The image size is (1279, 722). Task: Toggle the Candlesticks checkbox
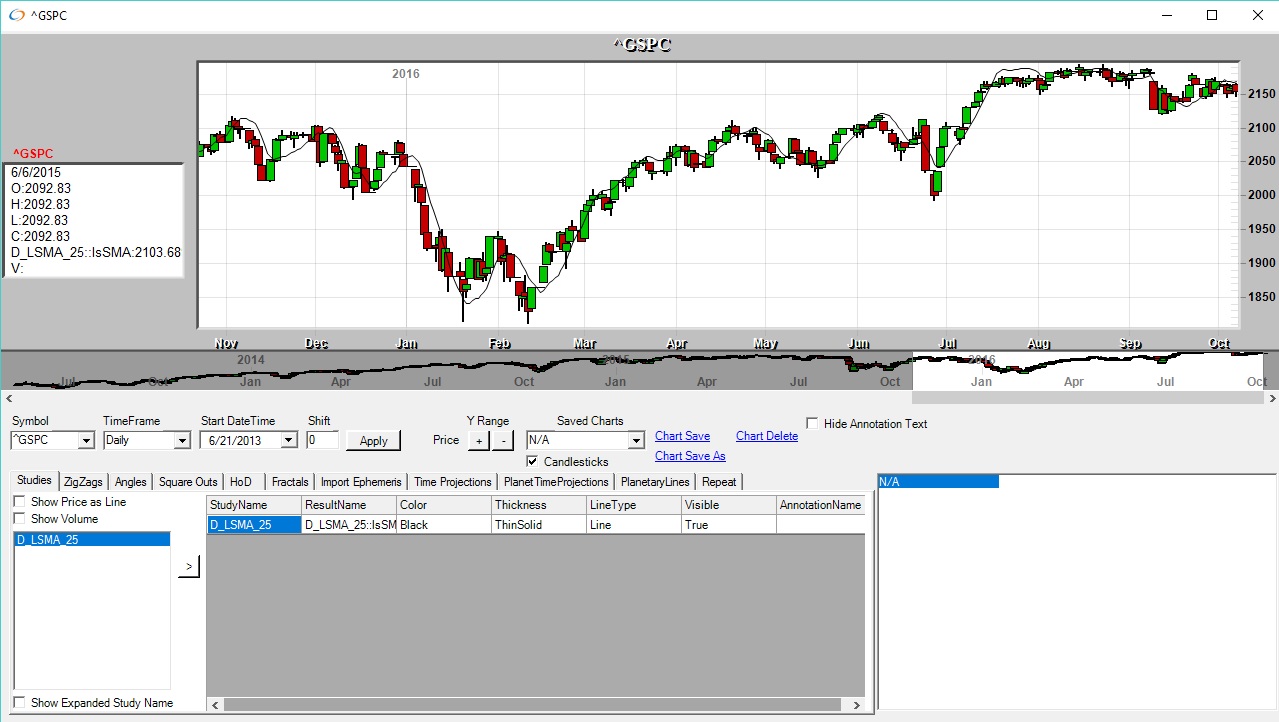[533, 461]
